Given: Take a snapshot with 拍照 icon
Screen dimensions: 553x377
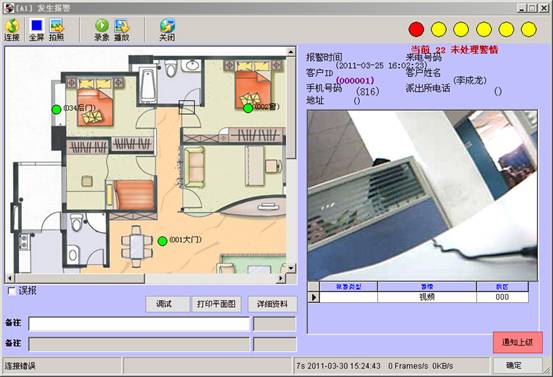Looking at the screenshot, I should point(57,30).
